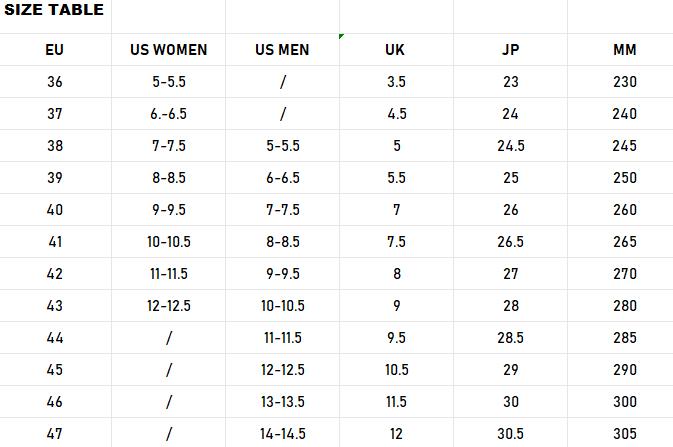The image size is (673, 447).
Task: Select US WOMEN cell reading 12-12.5
Action: 168,306
